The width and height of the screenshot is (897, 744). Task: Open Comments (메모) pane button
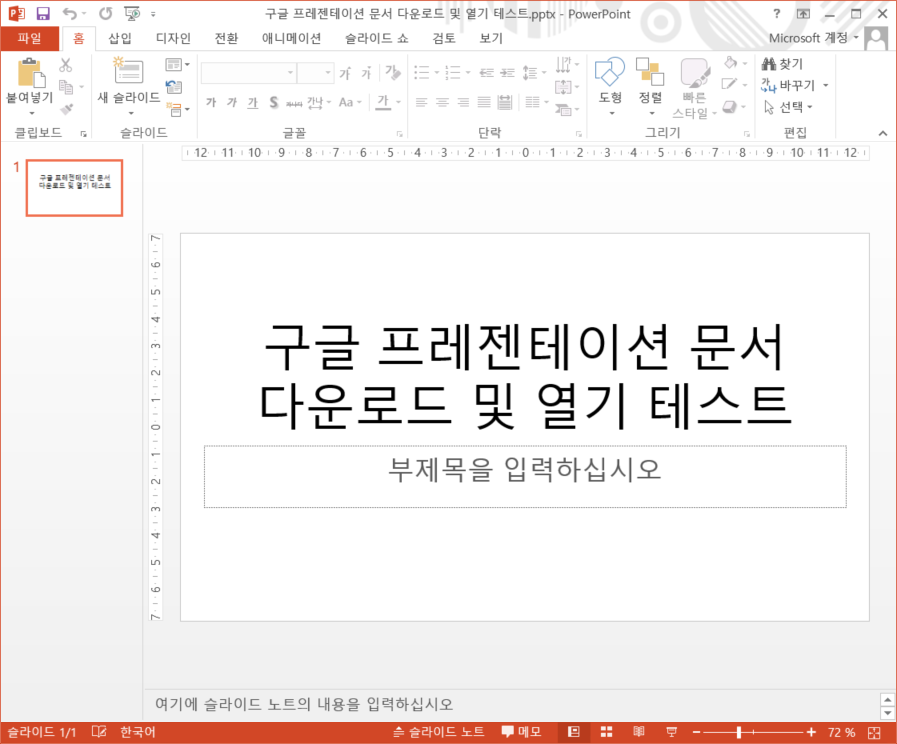521,732
